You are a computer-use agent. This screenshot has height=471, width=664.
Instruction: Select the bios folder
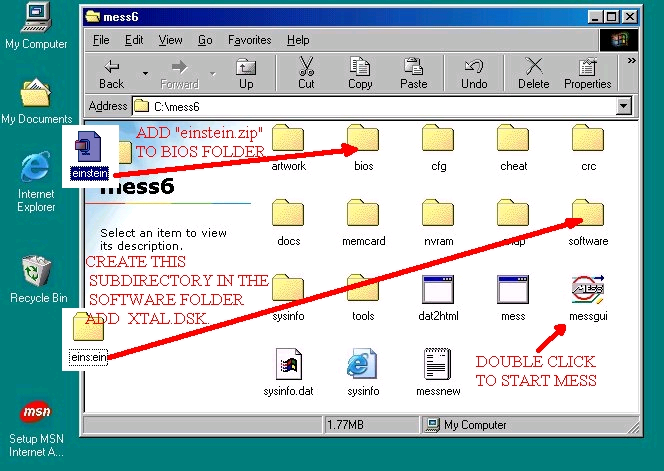(x=363, y=148)
